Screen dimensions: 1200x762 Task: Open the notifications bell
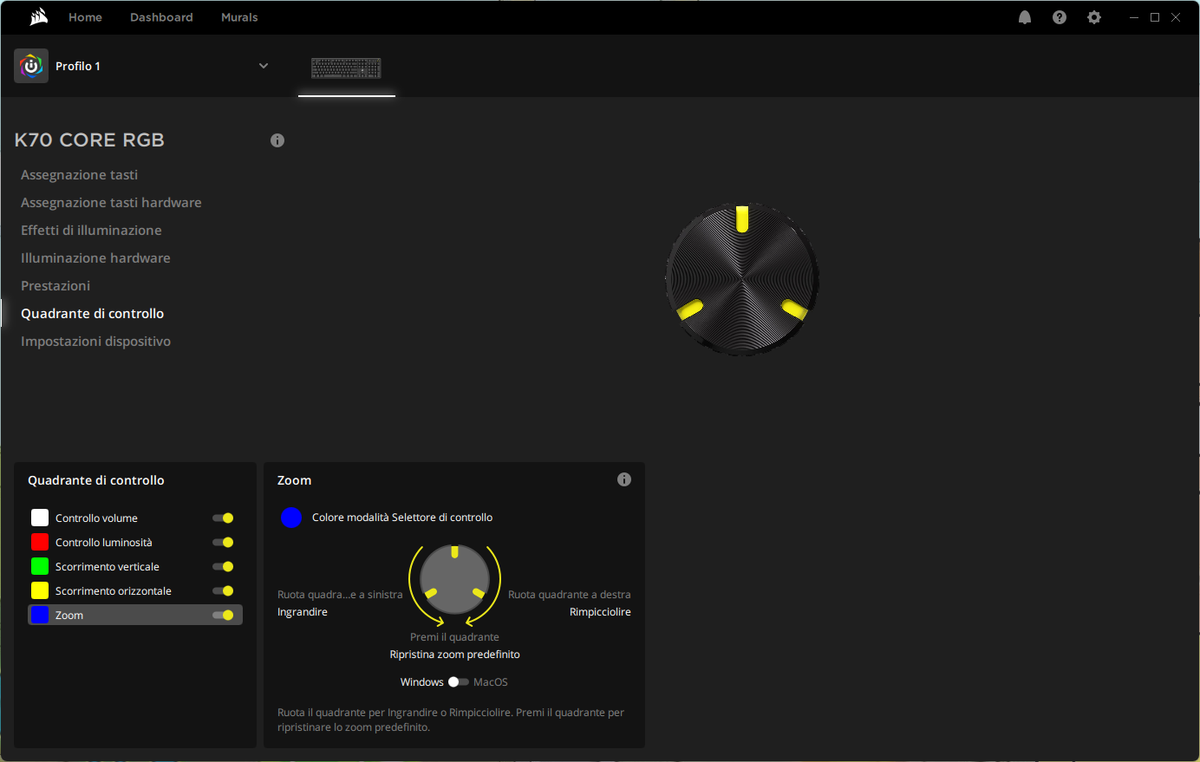pos(1025,17)
